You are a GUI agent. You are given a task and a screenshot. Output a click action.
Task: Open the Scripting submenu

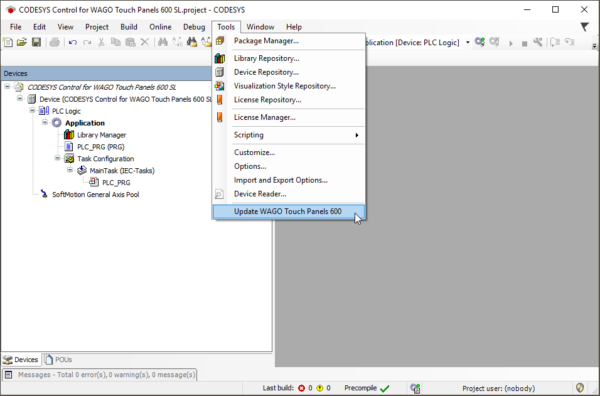289,135
